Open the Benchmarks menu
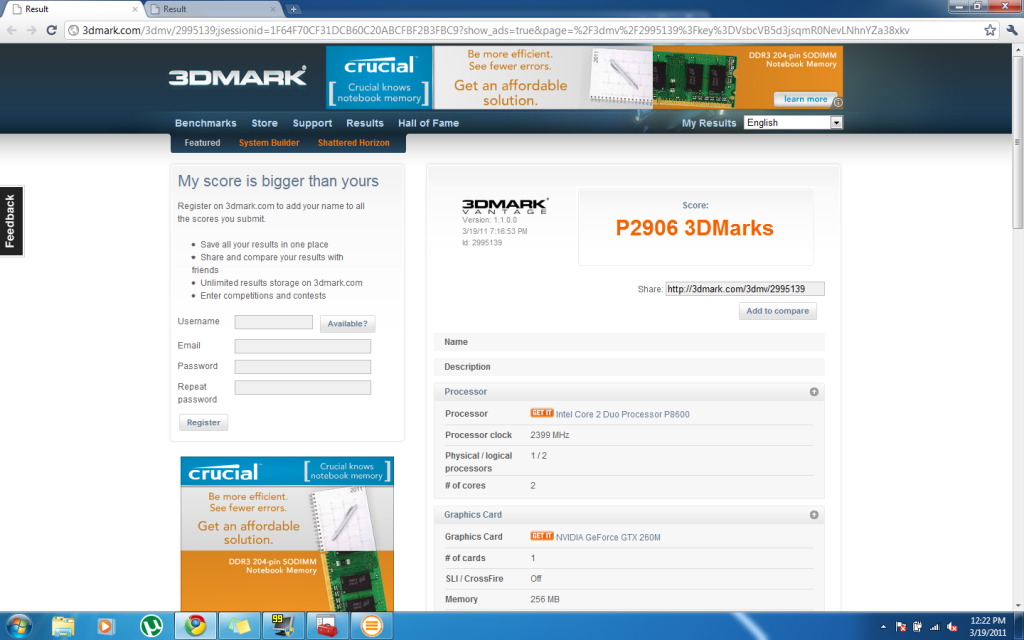 coord(206,123)
